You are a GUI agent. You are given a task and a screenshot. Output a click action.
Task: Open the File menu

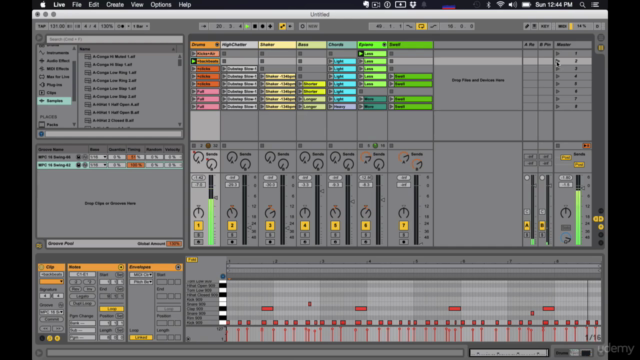pyautogui.click(x=77, y=5)
